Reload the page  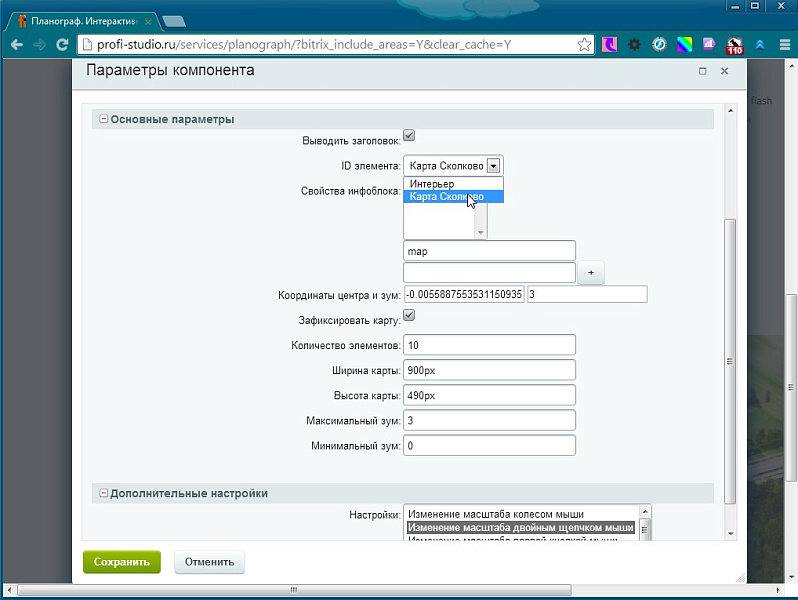pos(62,45)
